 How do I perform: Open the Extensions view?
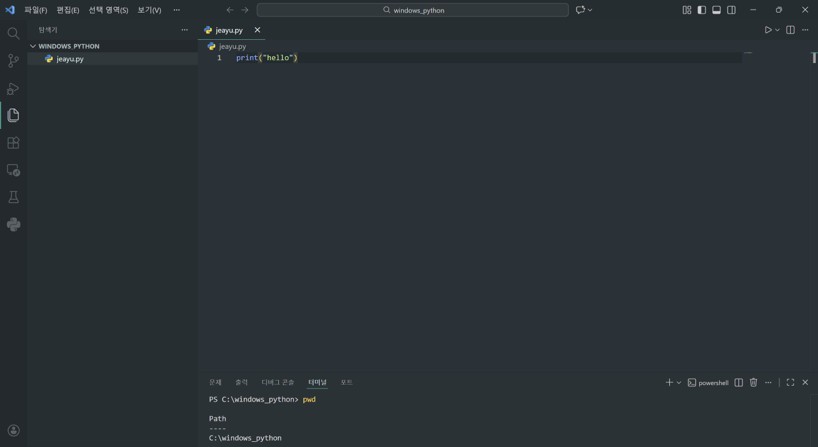[x=13, y=143]
